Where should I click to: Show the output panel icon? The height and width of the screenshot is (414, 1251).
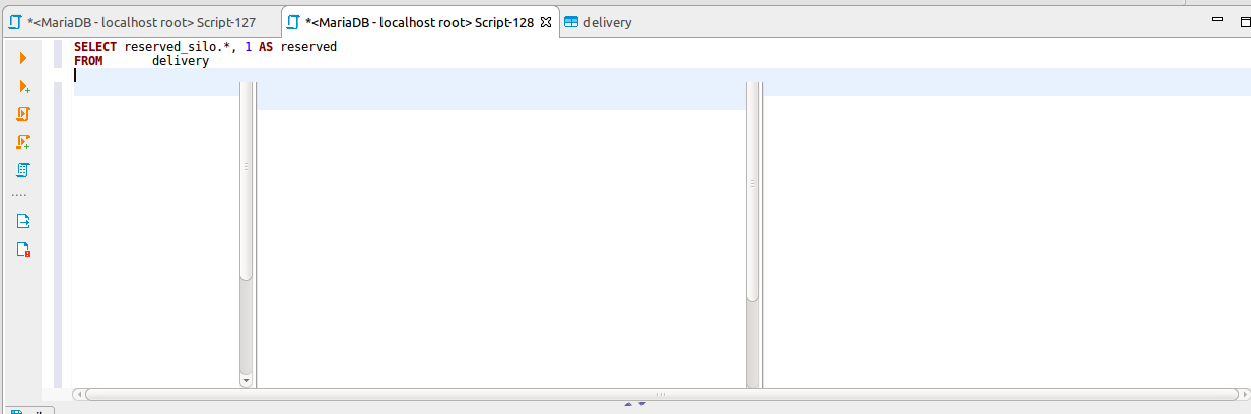coord(23,221)
